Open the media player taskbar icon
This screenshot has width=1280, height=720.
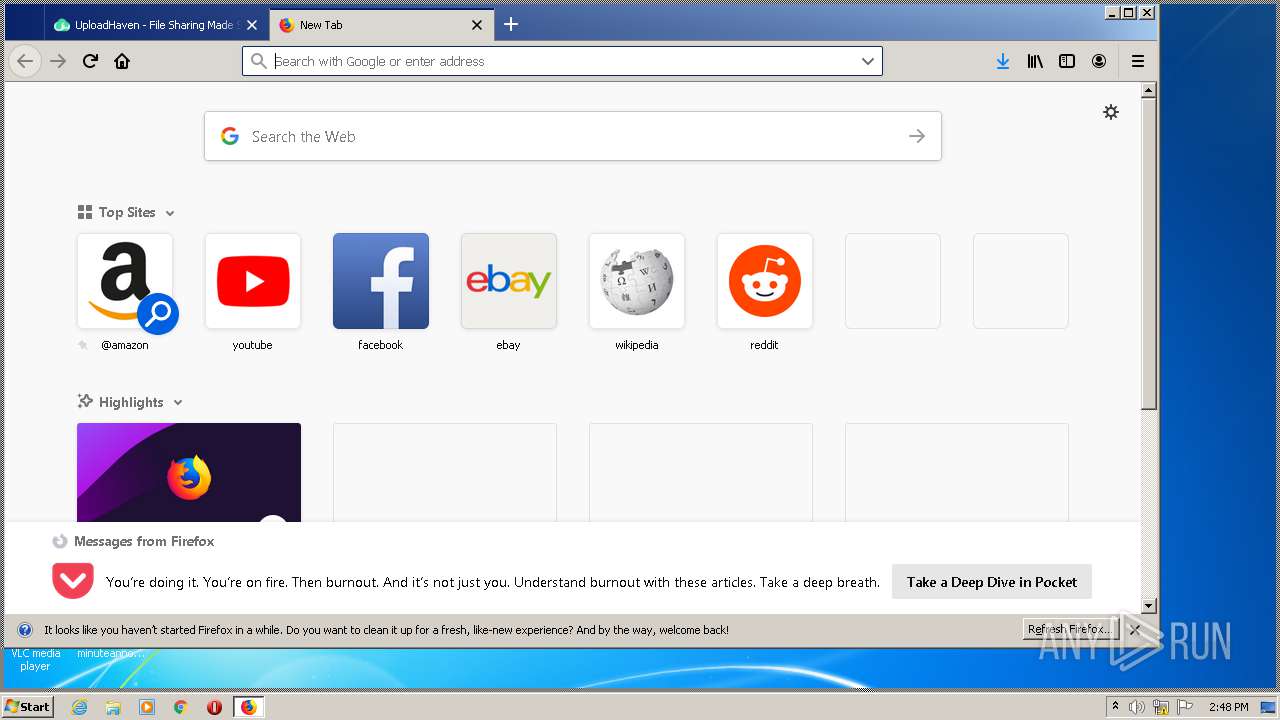click(147, 707)
